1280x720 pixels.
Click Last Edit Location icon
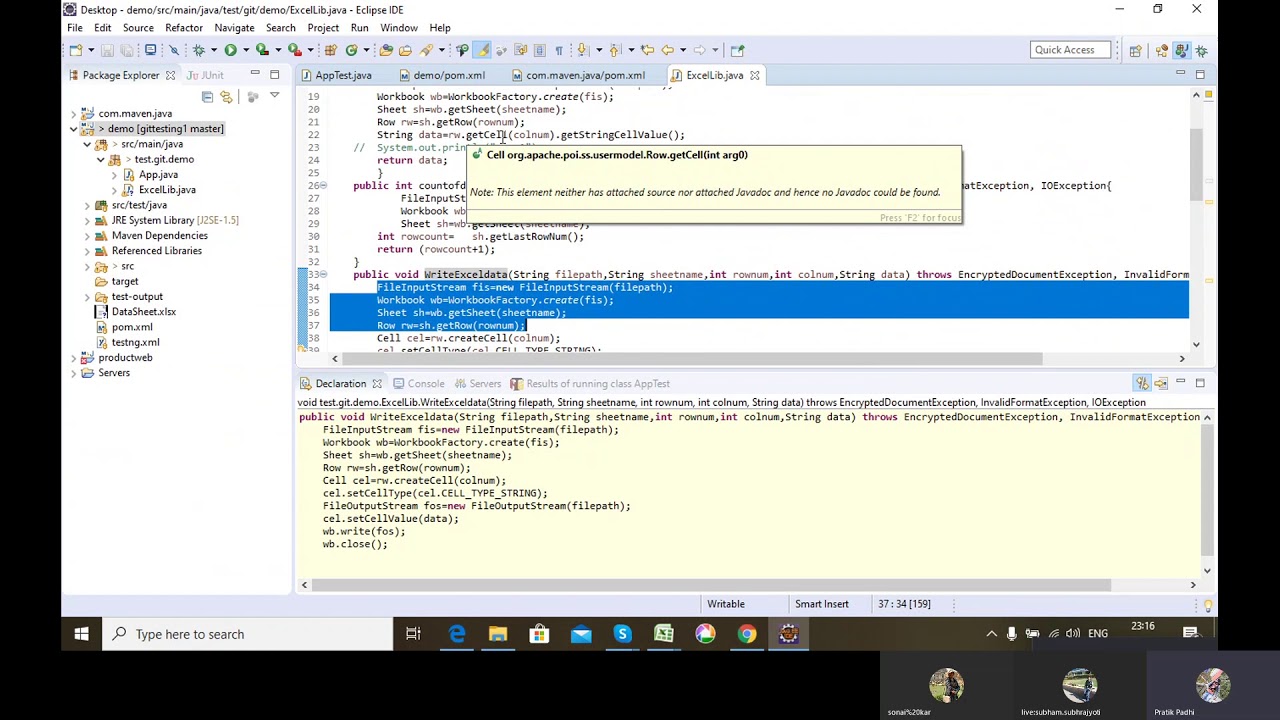pos(647,50)
